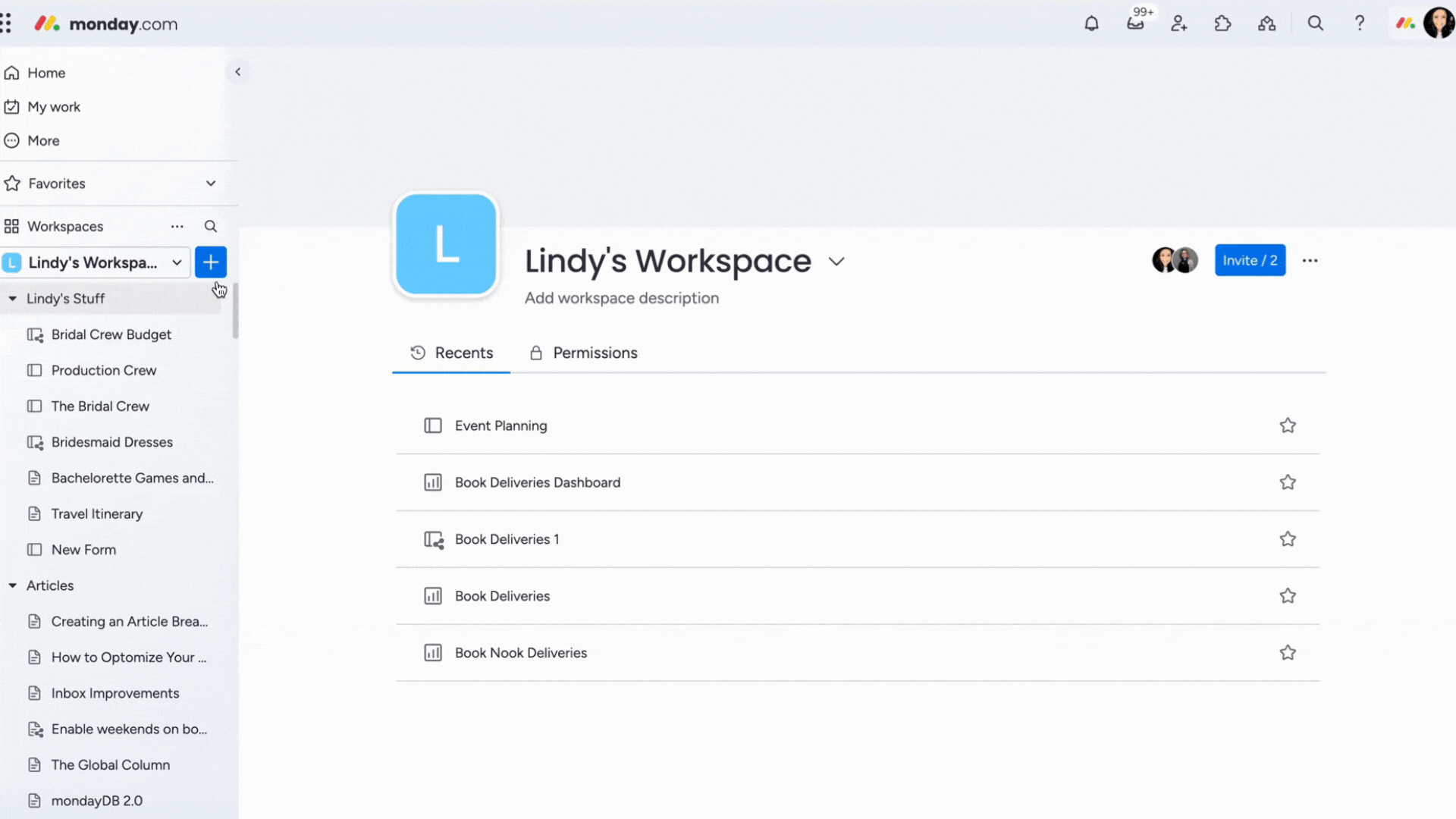The height and width of the screenshot is (819, 1456).
Task: Open the autopilot hub icon
Action: coord(1266,24)
